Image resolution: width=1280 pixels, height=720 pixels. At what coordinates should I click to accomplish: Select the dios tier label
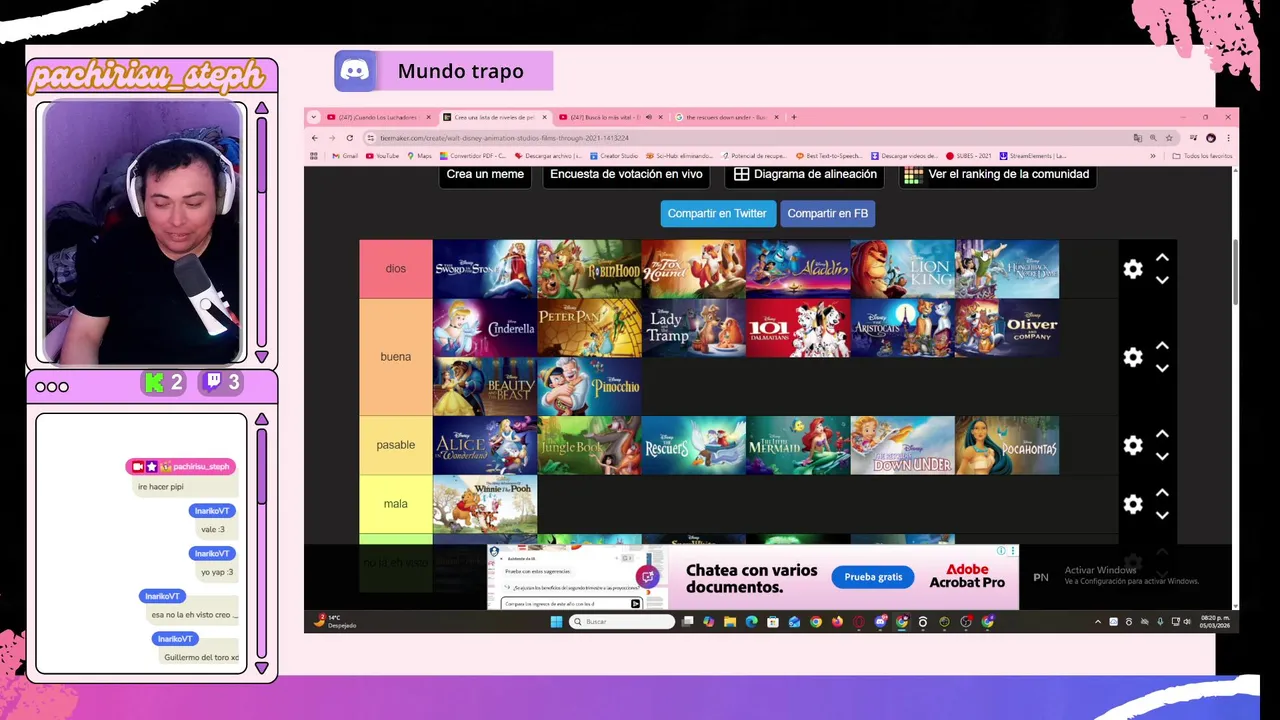[x=396, y=269]
